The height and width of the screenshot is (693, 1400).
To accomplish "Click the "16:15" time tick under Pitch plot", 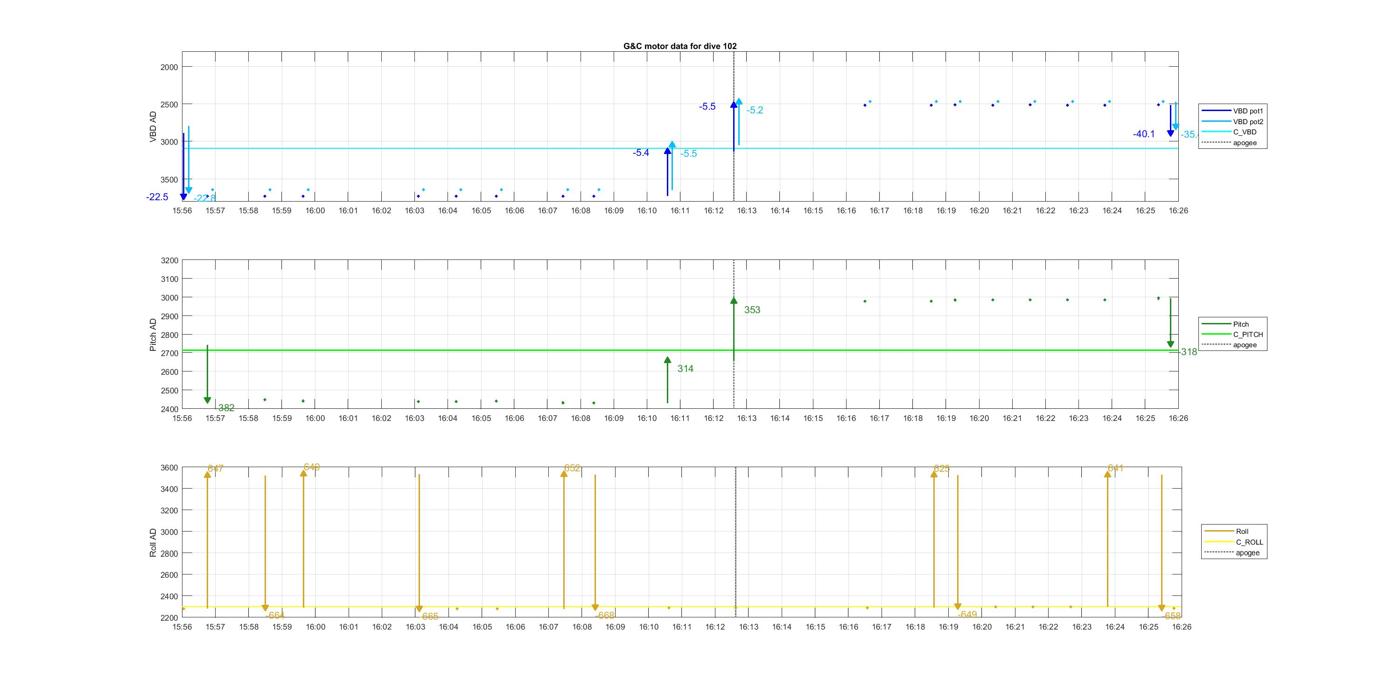I will click(813, 419).
